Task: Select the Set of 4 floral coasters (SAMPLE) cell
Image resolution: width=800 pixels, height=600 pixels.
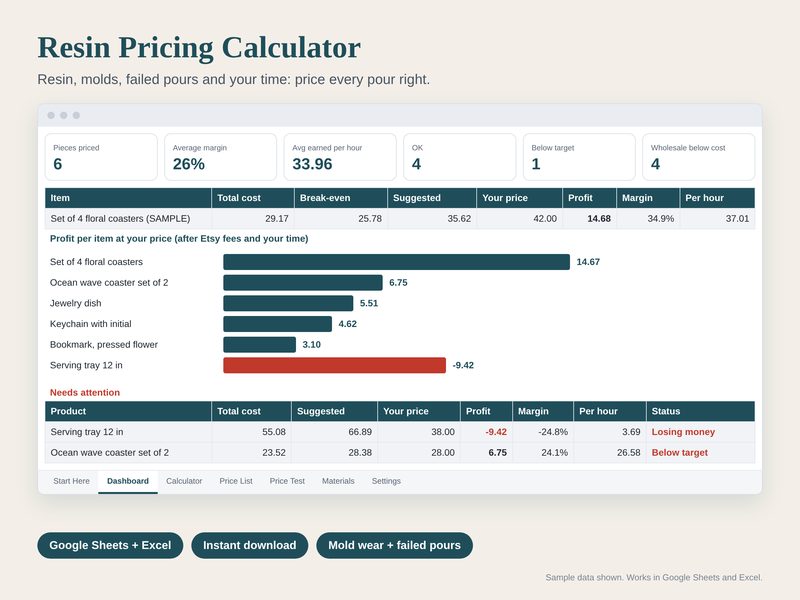Action: point(128,218)
